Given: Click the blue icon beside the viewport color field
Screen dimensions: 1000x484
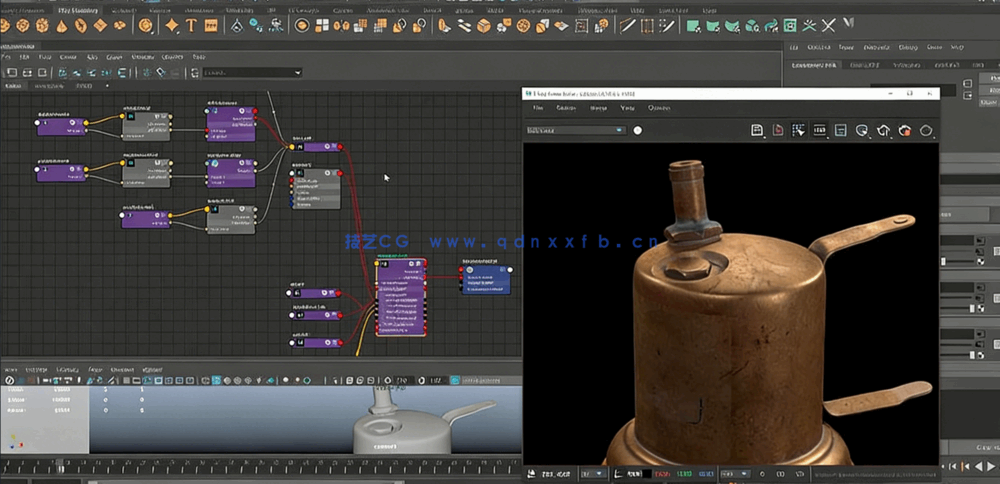Looking at the screenshot, I should [x=455, y=381].
